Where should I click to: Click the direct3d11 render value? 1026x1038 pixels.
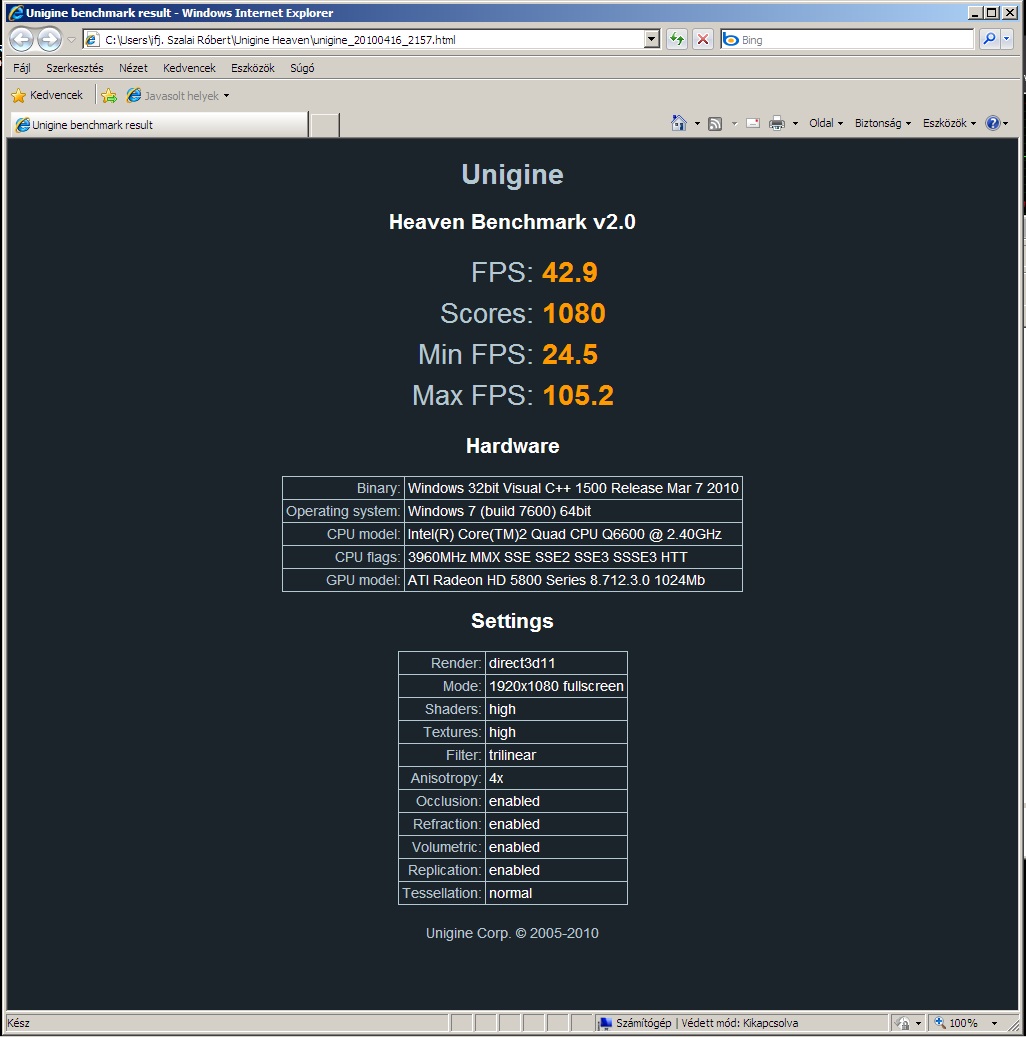click(556, 663)
